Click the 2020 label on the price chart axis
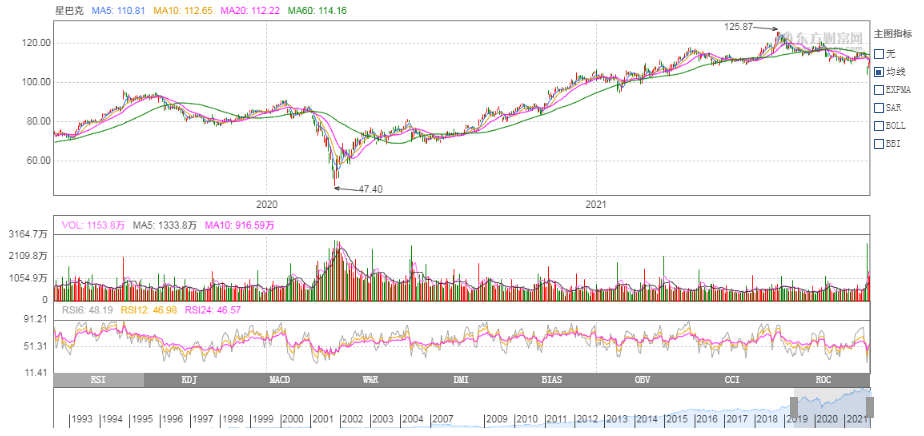 coord(266,204)
